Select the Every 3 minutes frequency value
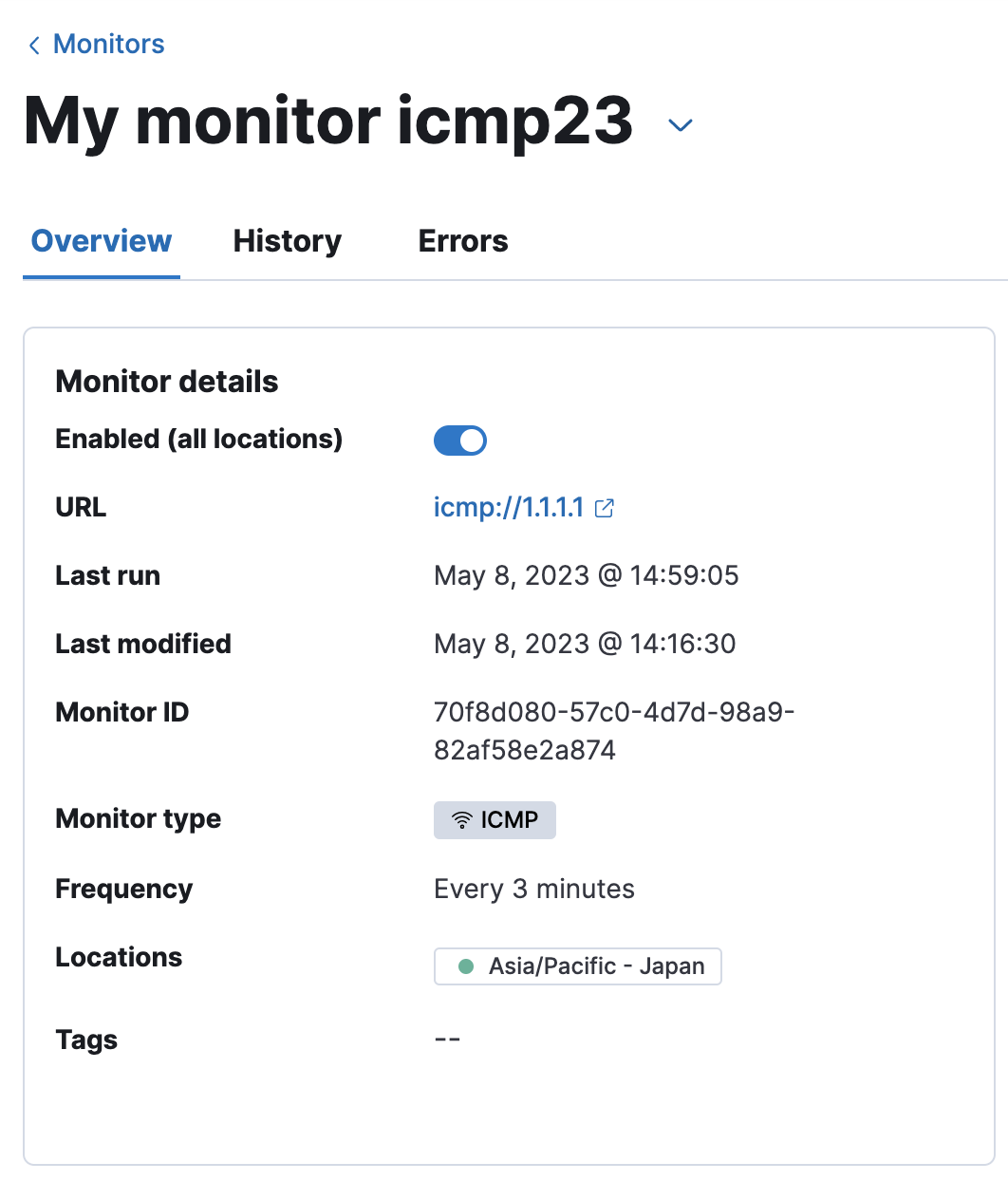 point(534,889)
